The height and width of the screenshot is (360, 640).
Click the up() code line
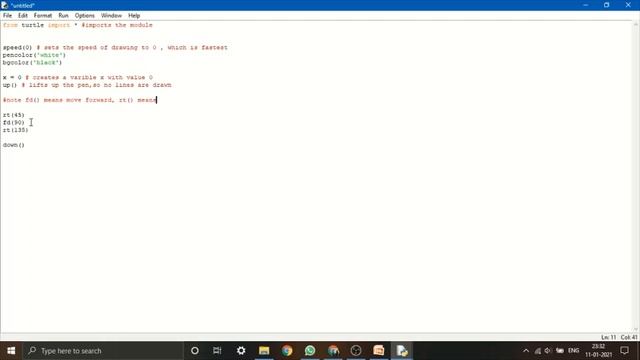coord(87,85)
